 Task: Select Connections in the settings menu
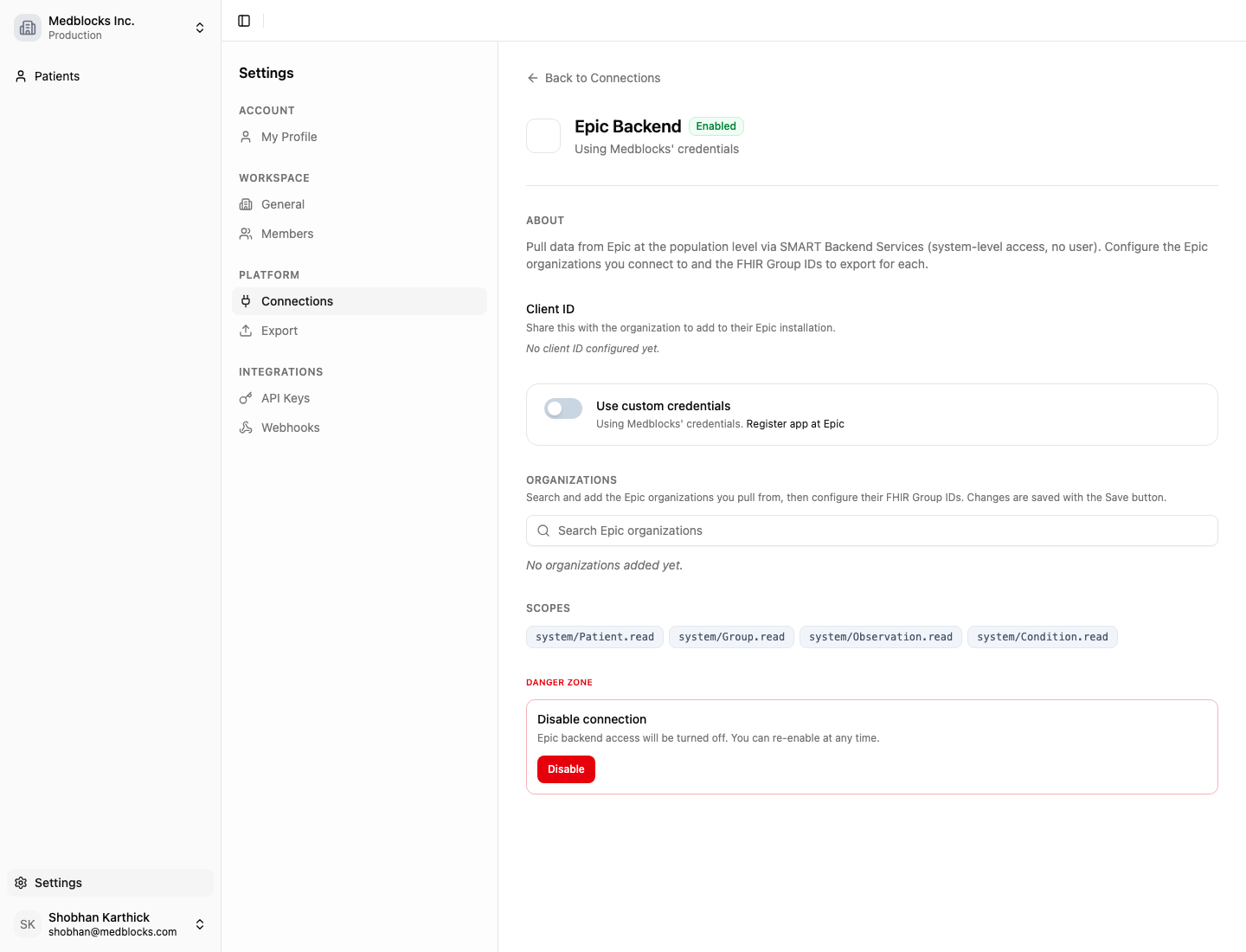tap(359, 301)
